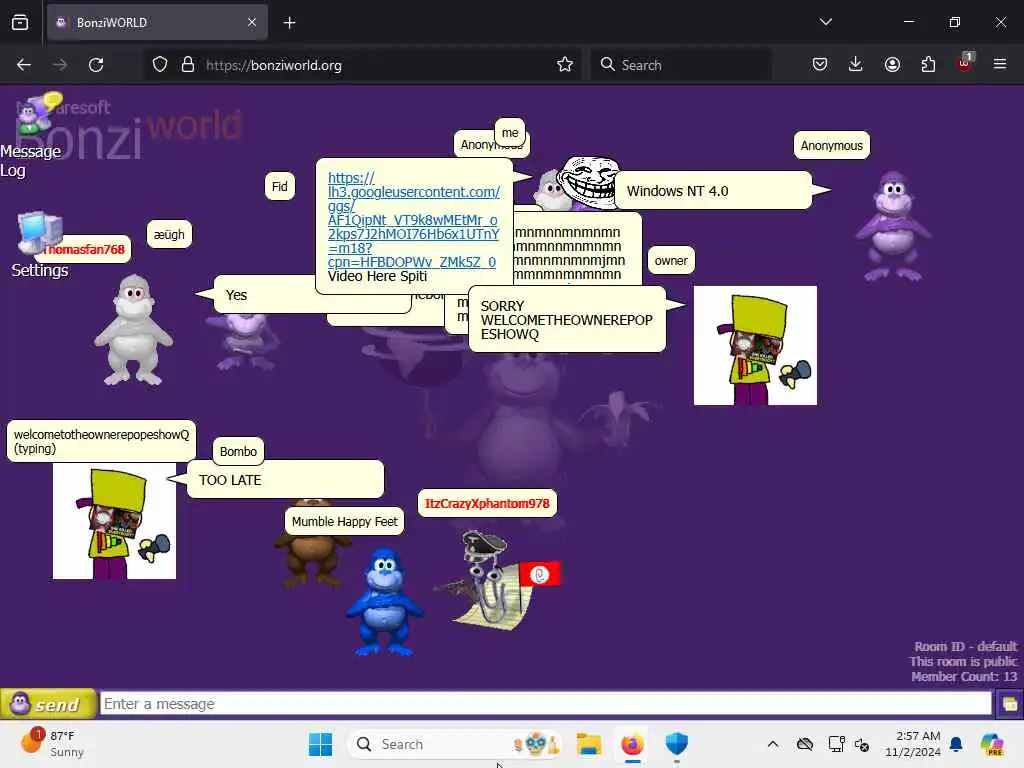This screenshot has width=1024, height=768.
Task: Bookmark this page with the star icon
Action: (x=565, y=65)
